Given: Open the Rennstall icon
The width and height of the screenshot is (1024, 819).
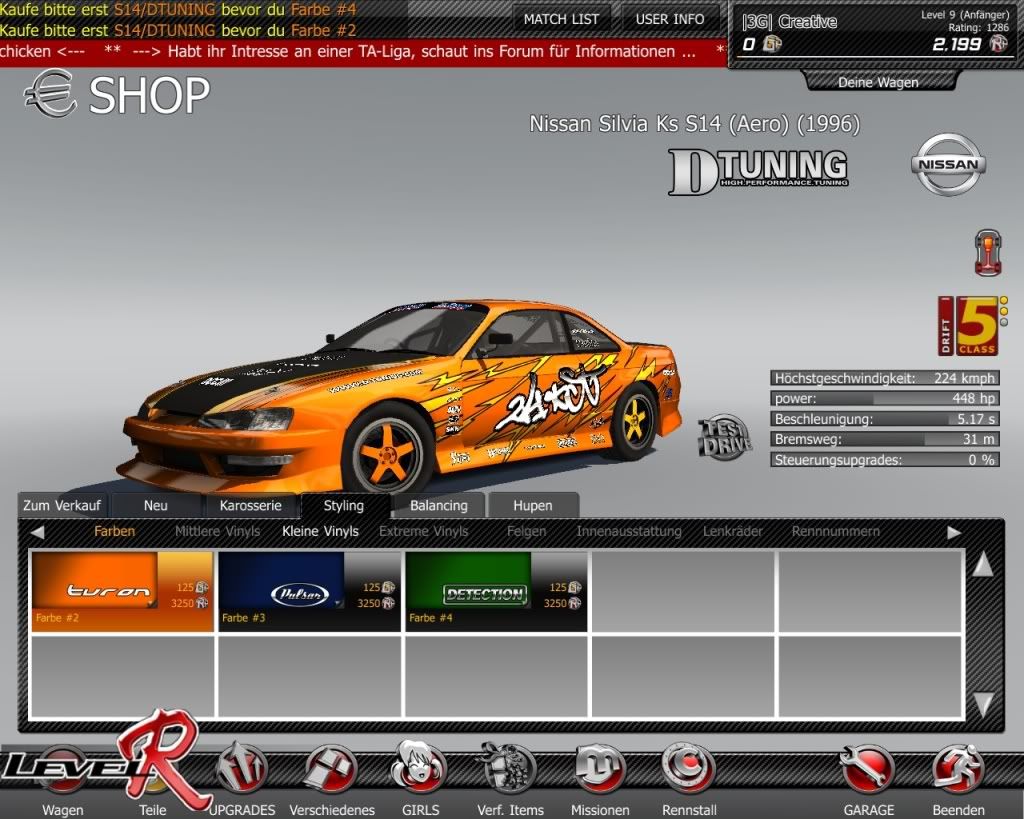Looking at the screenshot, I should click(x=688, y=770).
